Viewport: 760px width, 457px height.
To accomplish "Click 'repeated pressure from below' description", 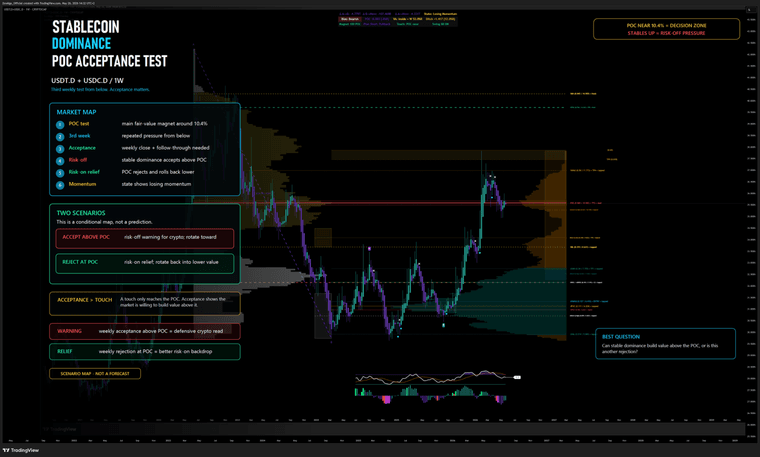I will pos(156,136).
